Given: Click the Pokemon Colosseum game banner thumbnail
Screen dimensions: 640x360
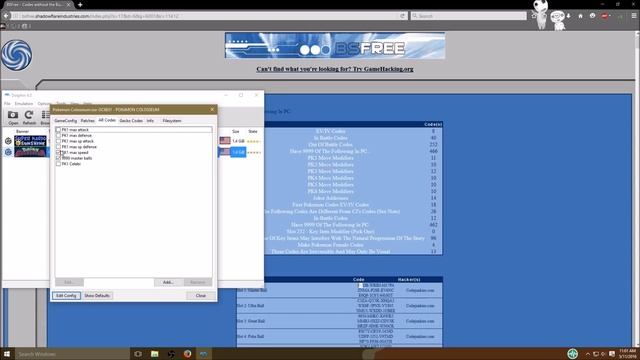Looking at the screenshot, I should click(31, 152).
